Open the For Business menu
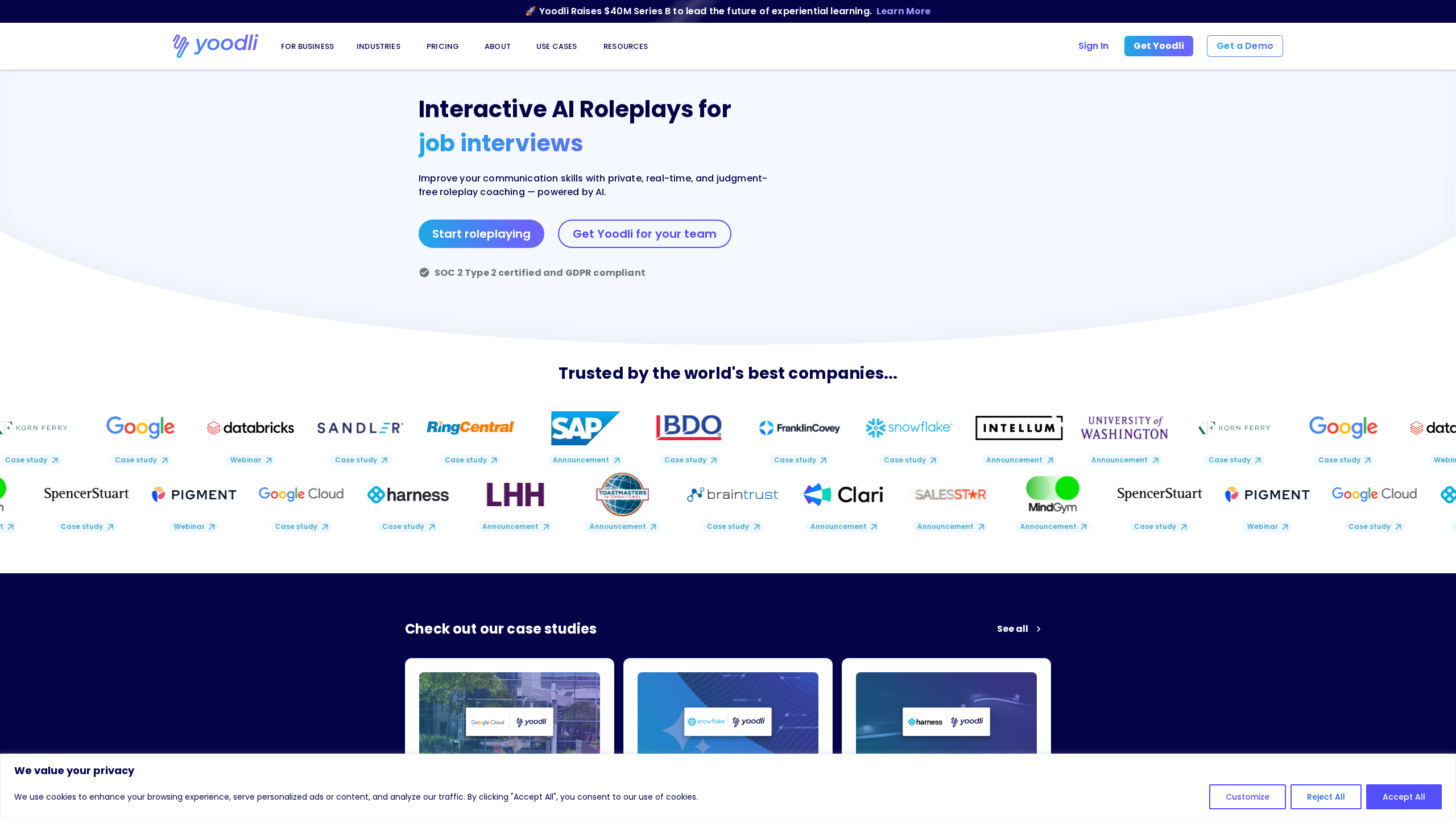 coord(307,47)
